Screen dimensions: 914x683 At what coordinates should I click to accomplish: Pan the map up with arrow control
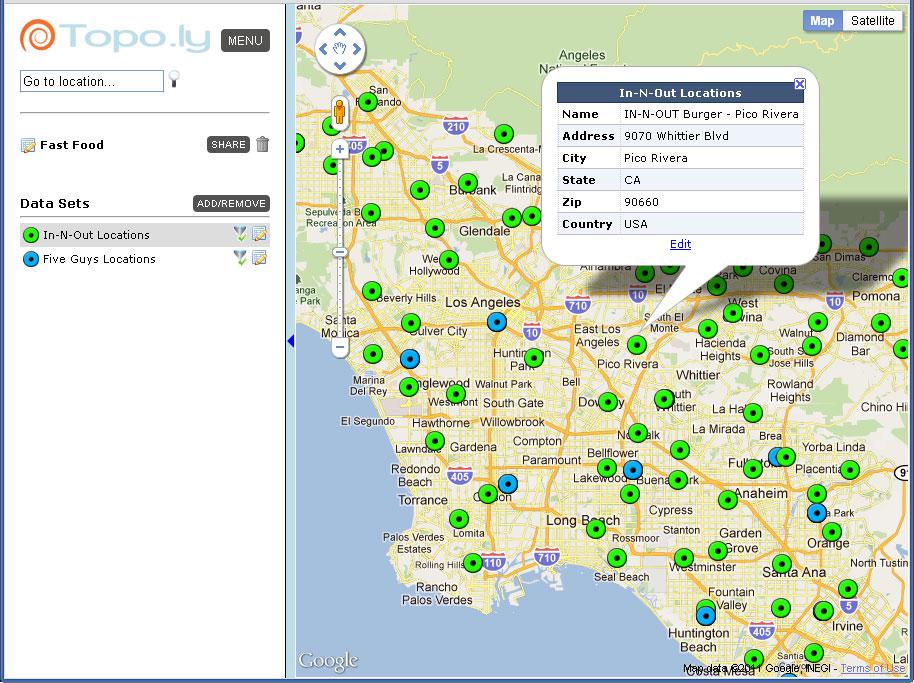point(340,32)
